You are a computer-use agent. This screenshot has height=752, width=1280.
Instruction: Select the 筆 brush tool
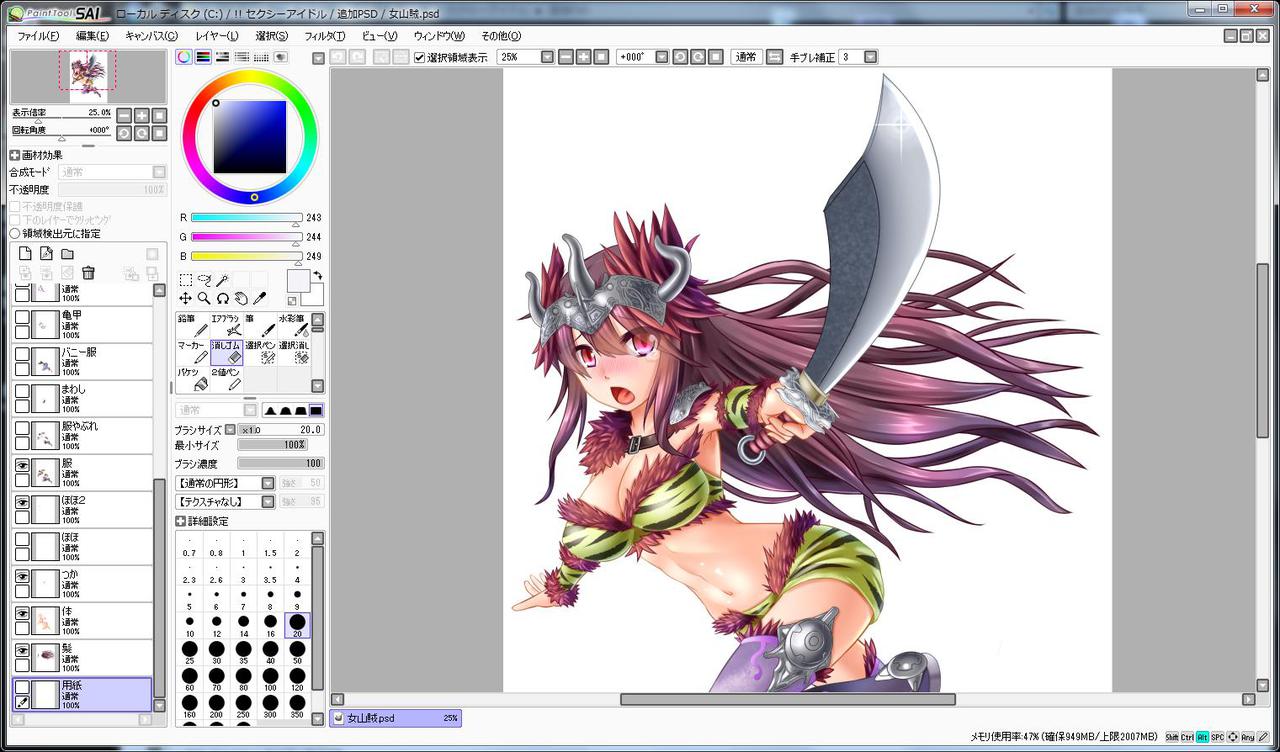click(x=260, y=325)
